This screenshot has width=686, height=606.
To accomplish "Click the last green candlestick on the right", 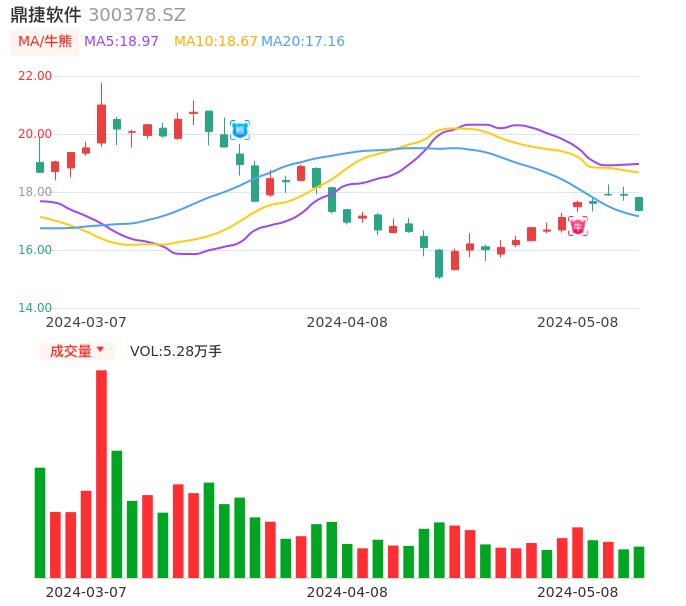I will (639, 204).
